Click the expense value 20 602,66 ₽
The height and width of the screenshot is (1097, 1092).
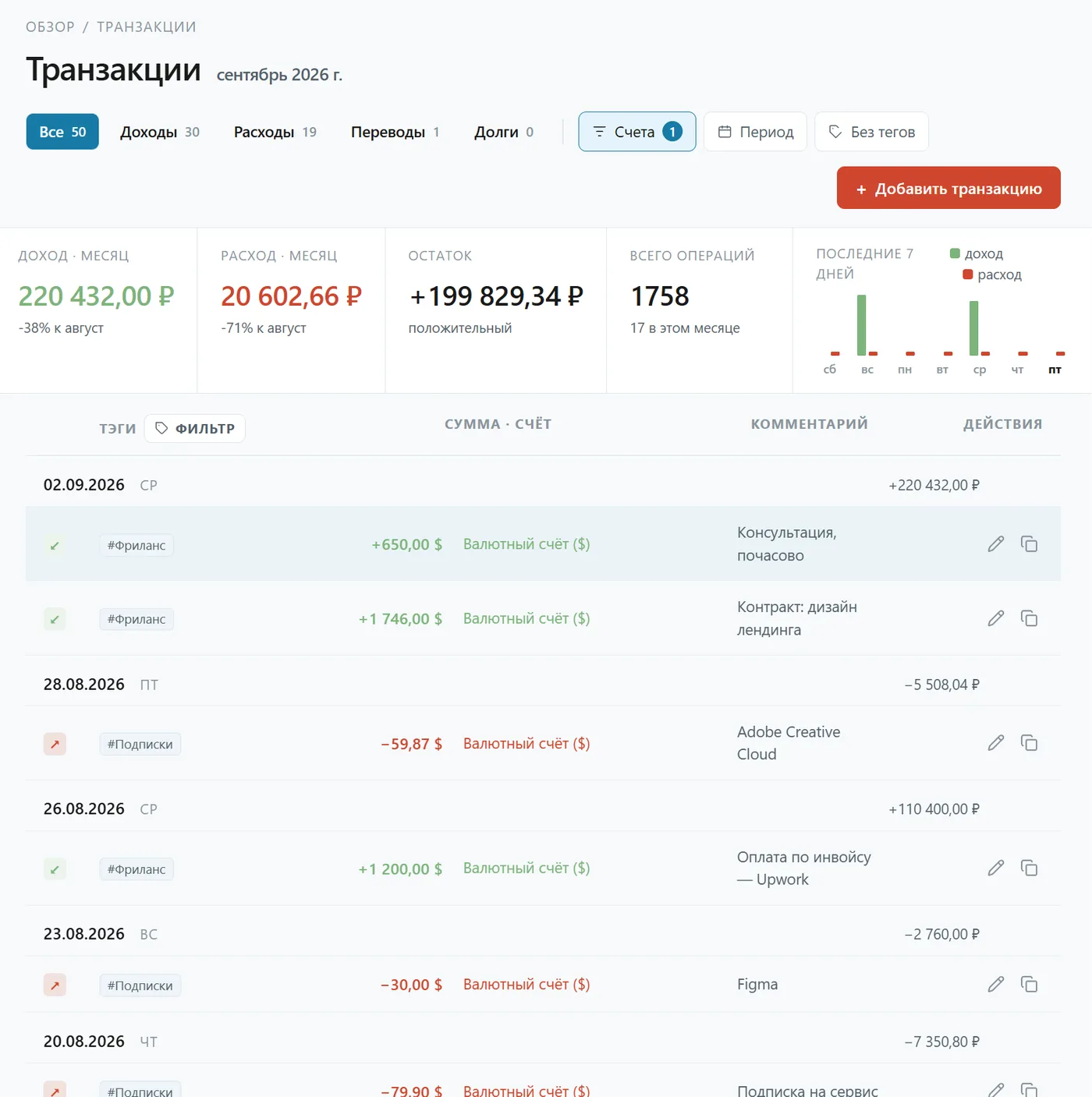pyautogui.click(x=292, y=296)
